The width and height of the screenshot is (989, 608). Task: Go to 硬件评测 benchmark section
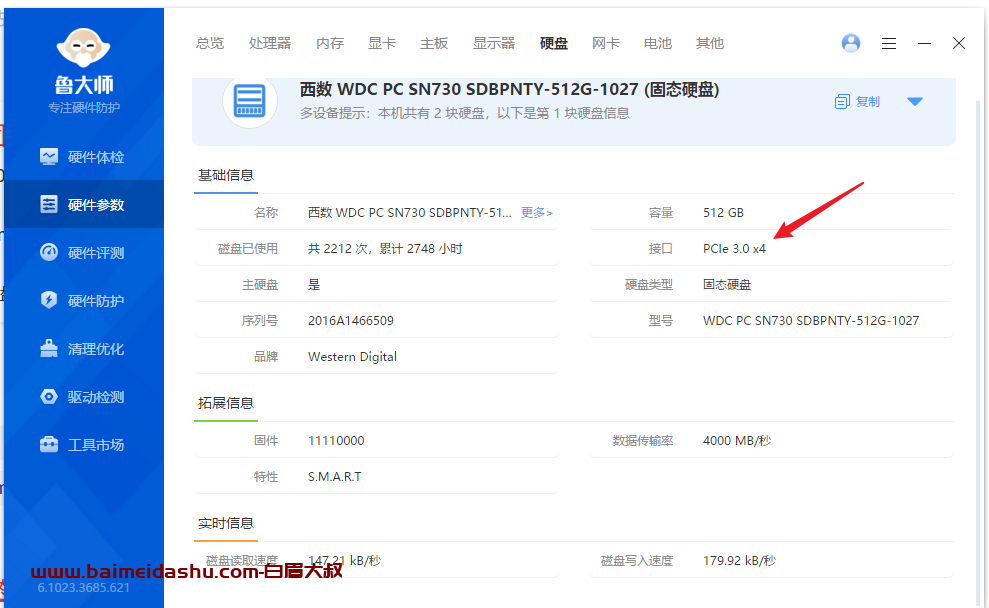[x=83, y=253]
